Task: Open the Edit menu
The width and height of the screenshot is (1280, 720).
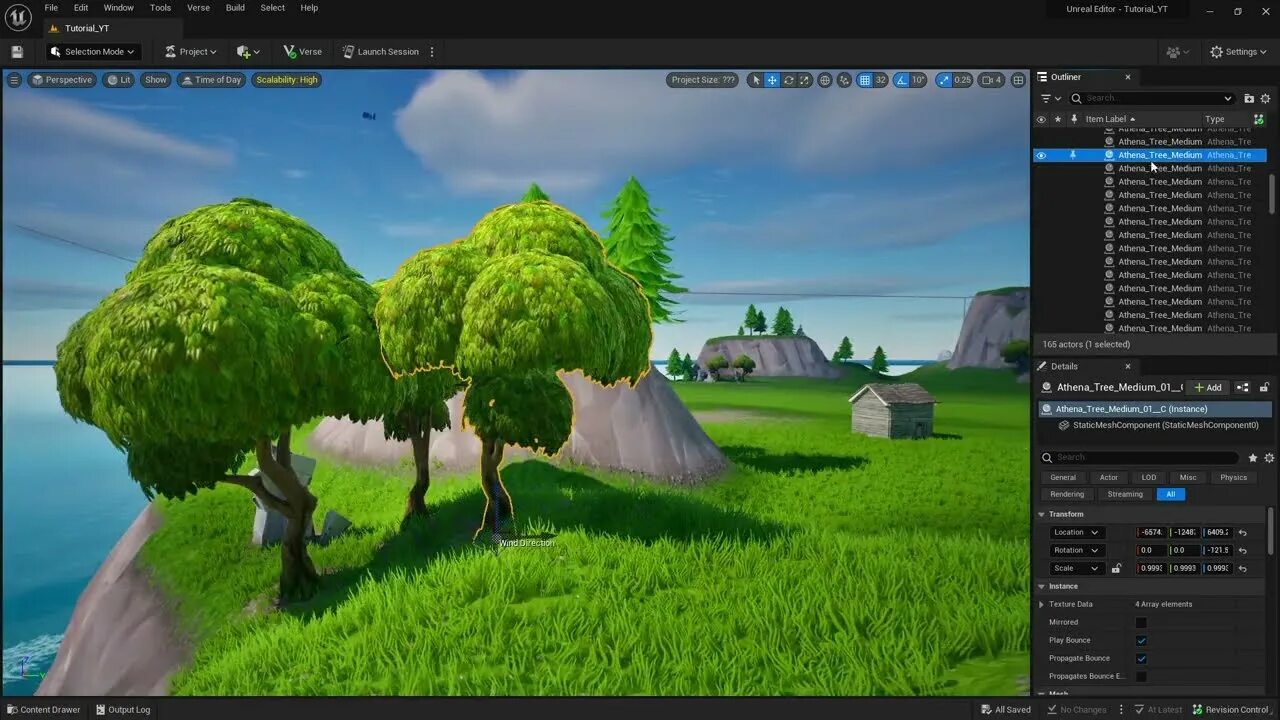Action: coord(81,8)
